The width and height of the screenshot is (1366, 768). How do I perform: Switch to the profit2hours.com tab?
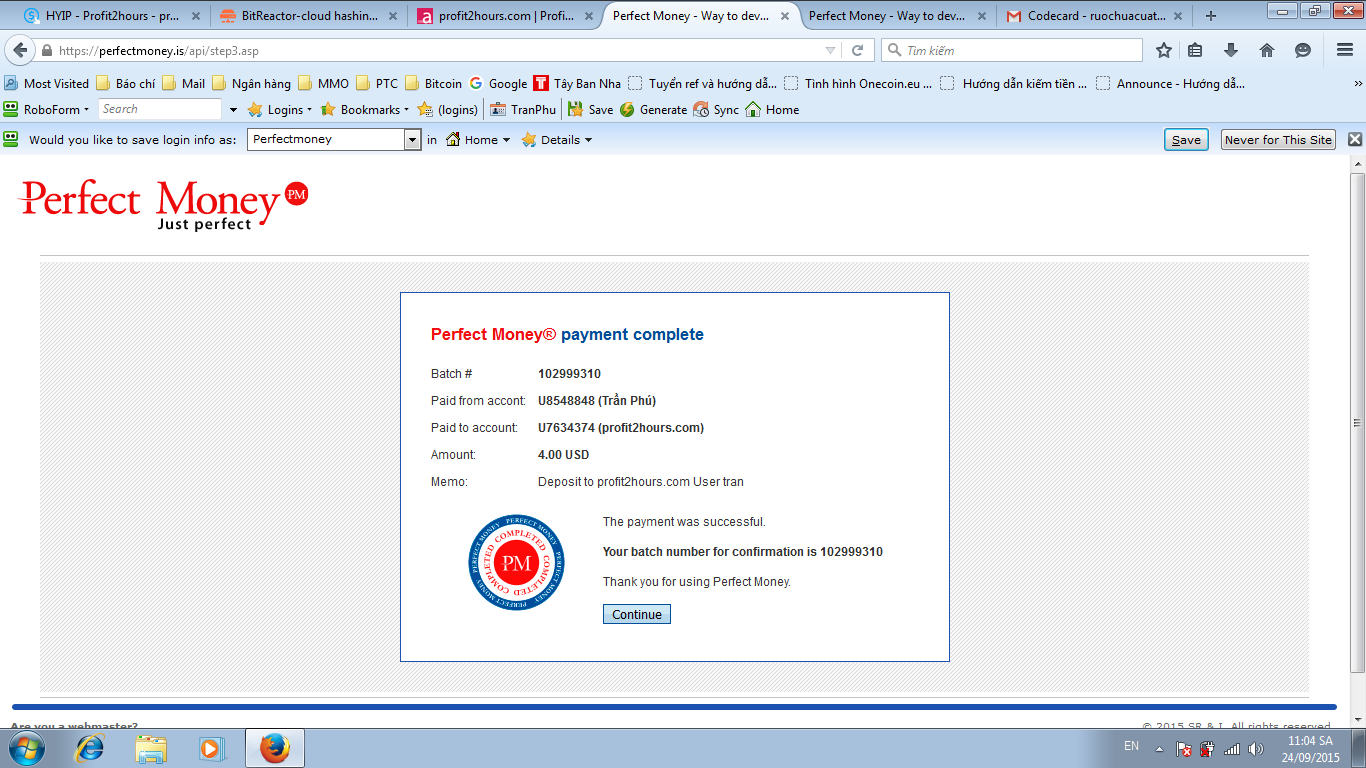coord(505,16)
